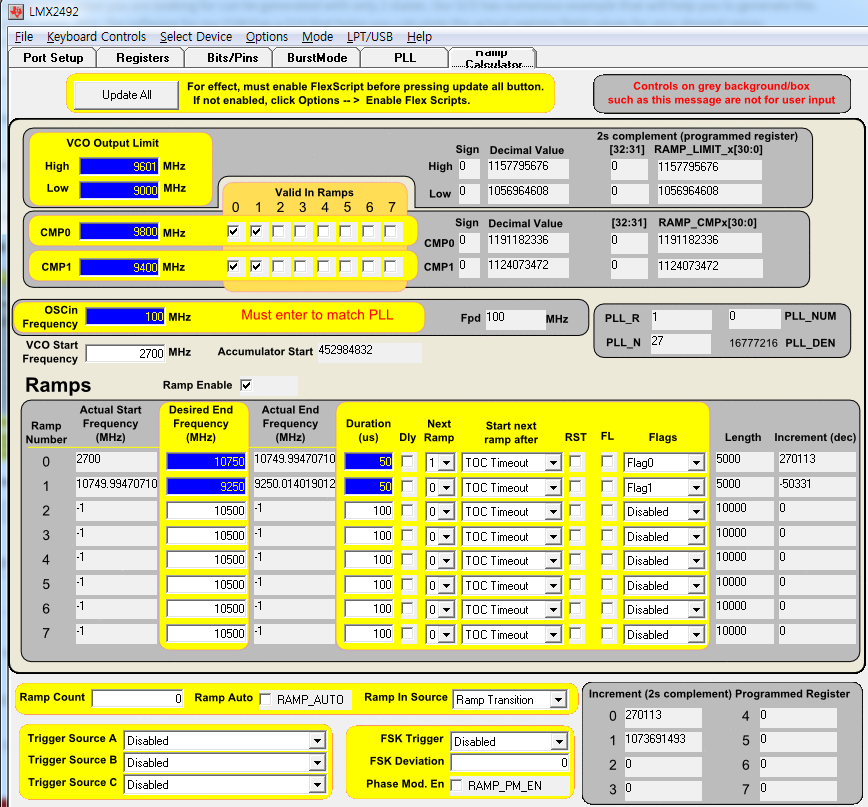Click the LMX2492 app icon in title bar

click(16, 11)
